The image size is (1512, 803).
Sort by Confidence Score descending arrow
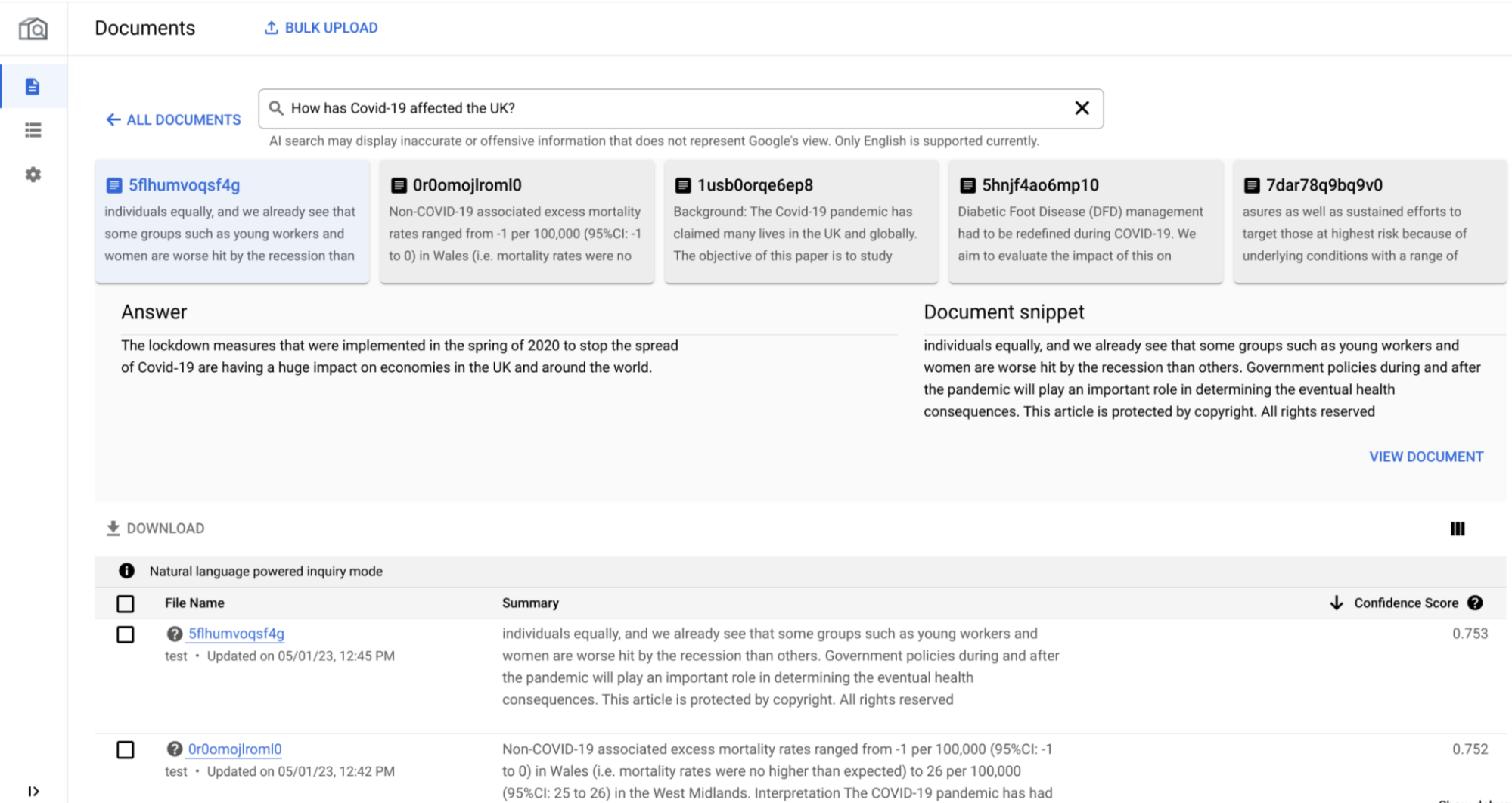[x=1337, y=603]
